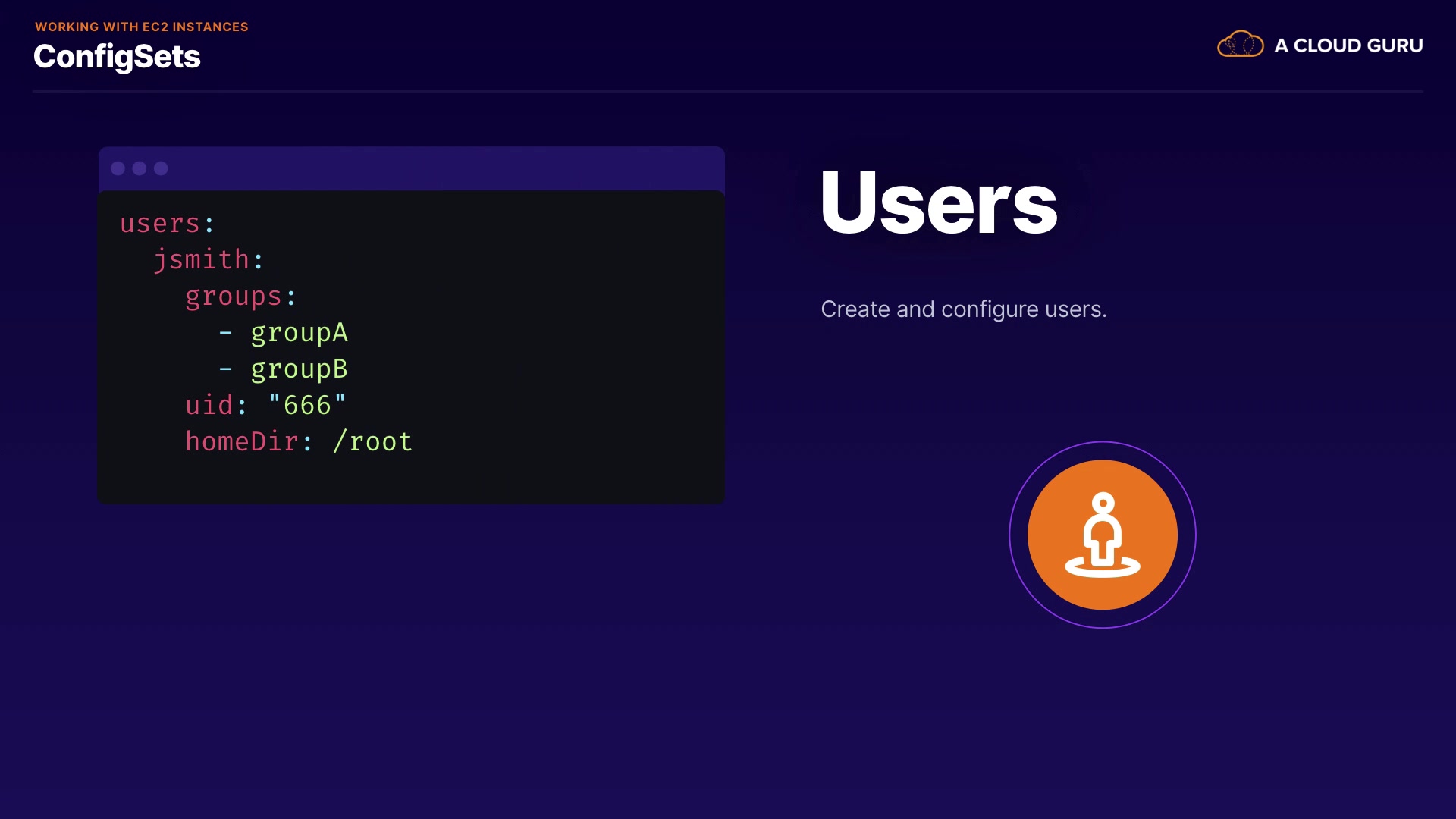Image resolution: width=1456 pixels, height=819 pixels.
Task: Click the large Users heading
Action: [x=938, y=203]
